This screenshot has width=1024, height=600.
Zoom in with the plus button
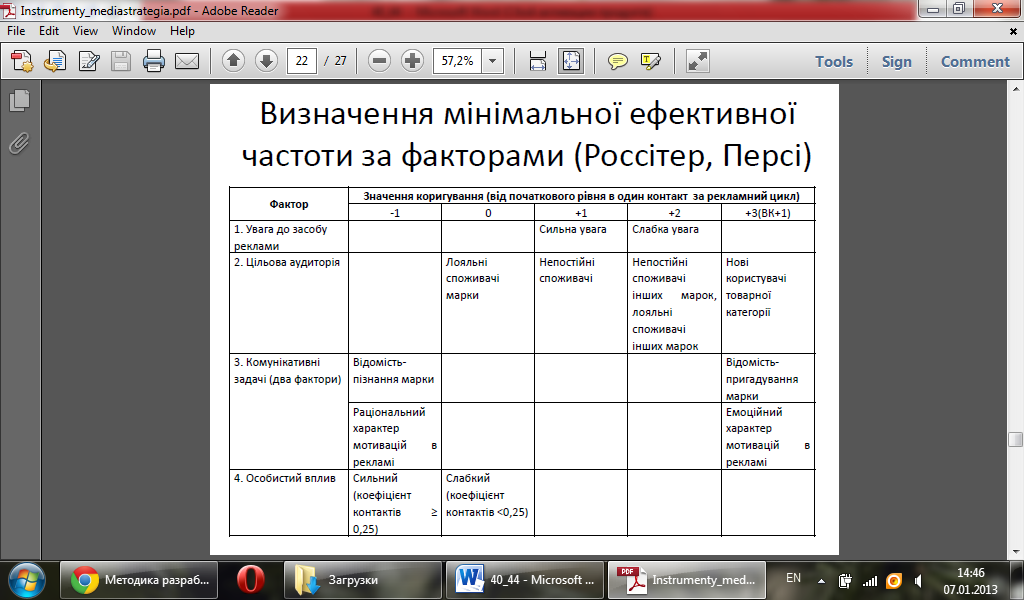click(412, 61)
